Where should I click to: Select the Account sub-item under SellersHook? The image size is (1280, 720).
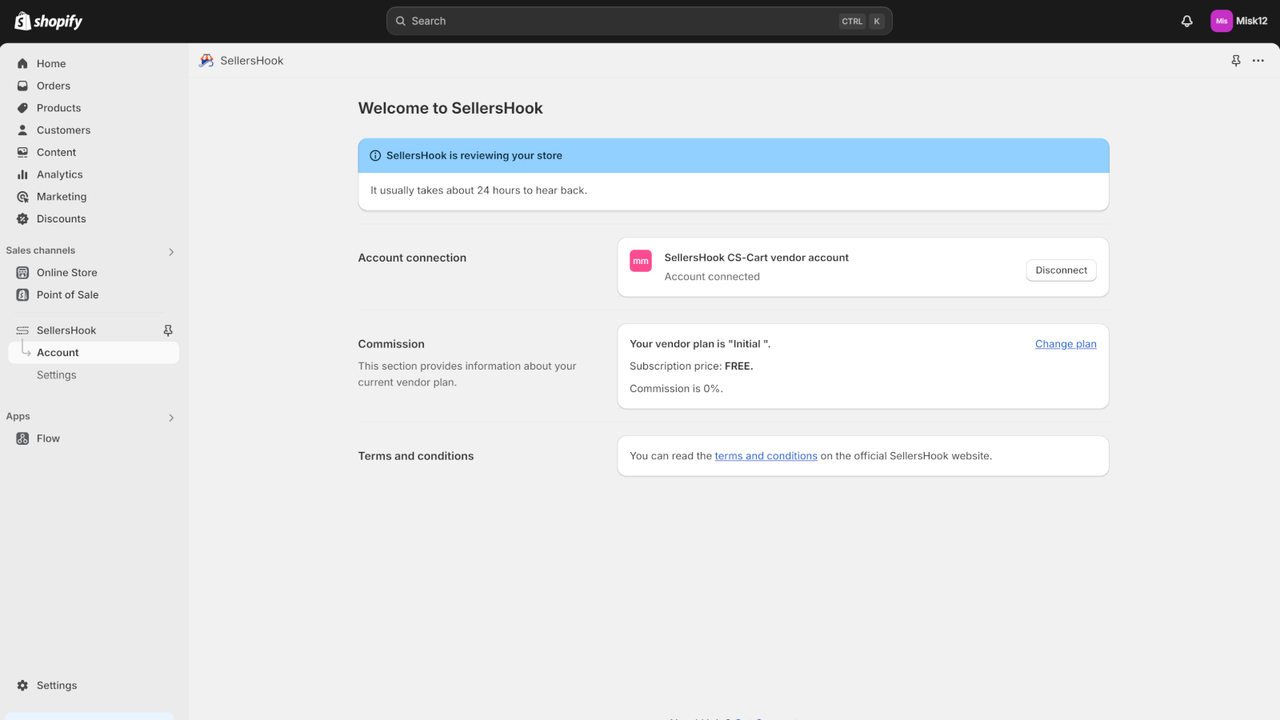pyautogui.click(x=94, y=353)
